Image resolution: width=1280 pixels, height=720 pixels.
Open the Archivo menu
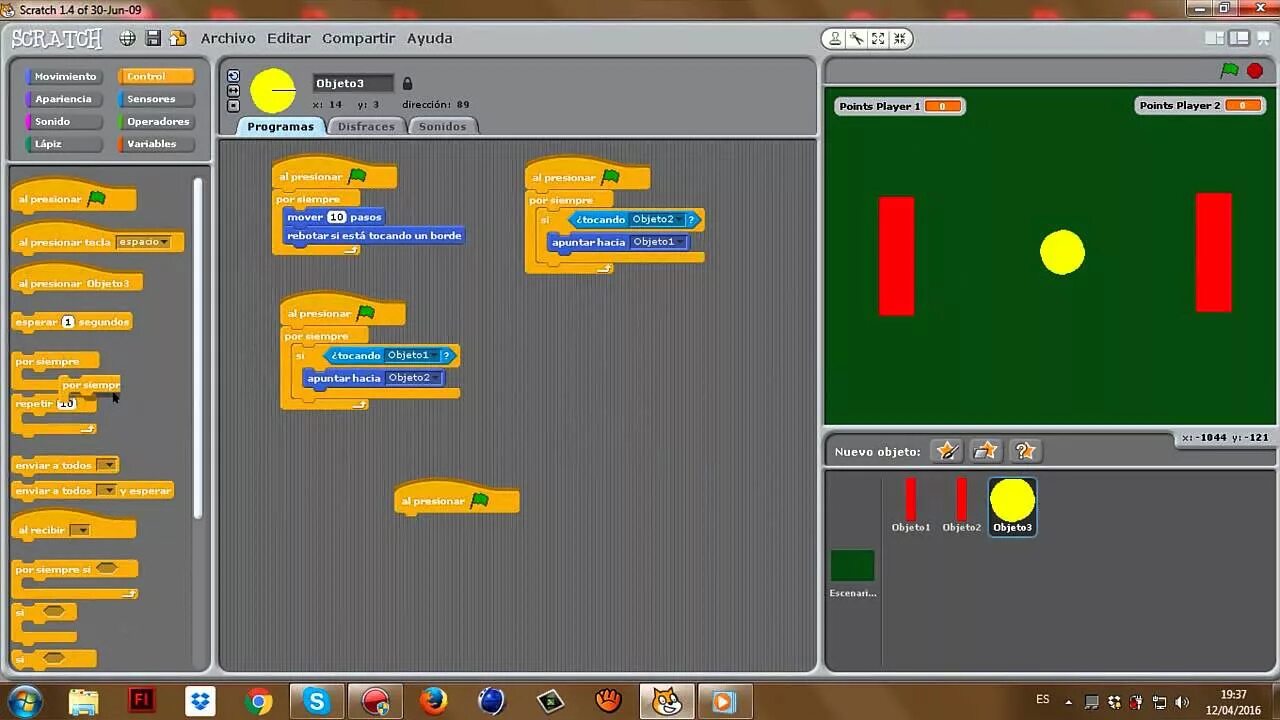click(228, 38)
